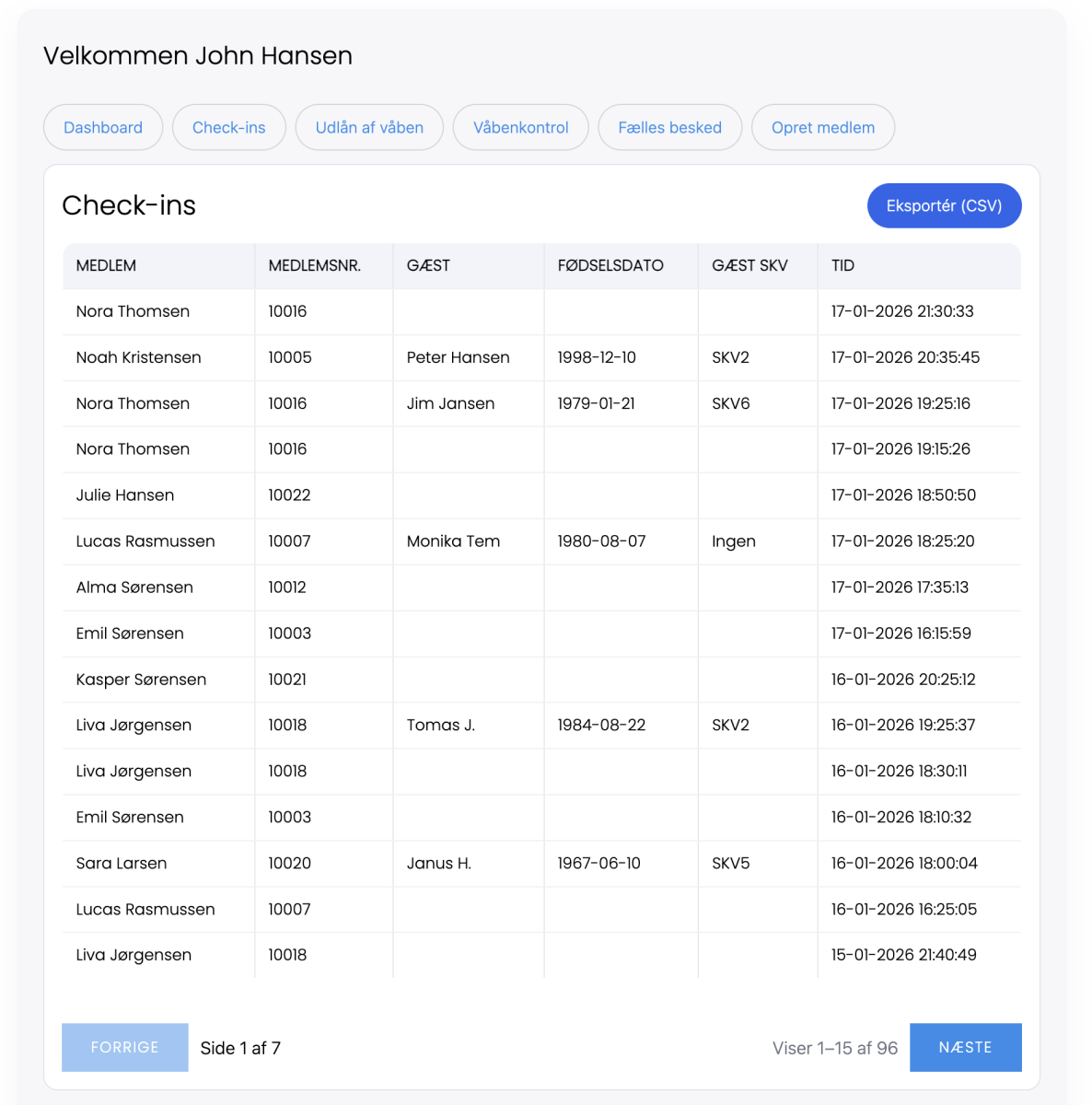
Task: Click the FØDSELSDATO column header
Action: coord(610,265)
